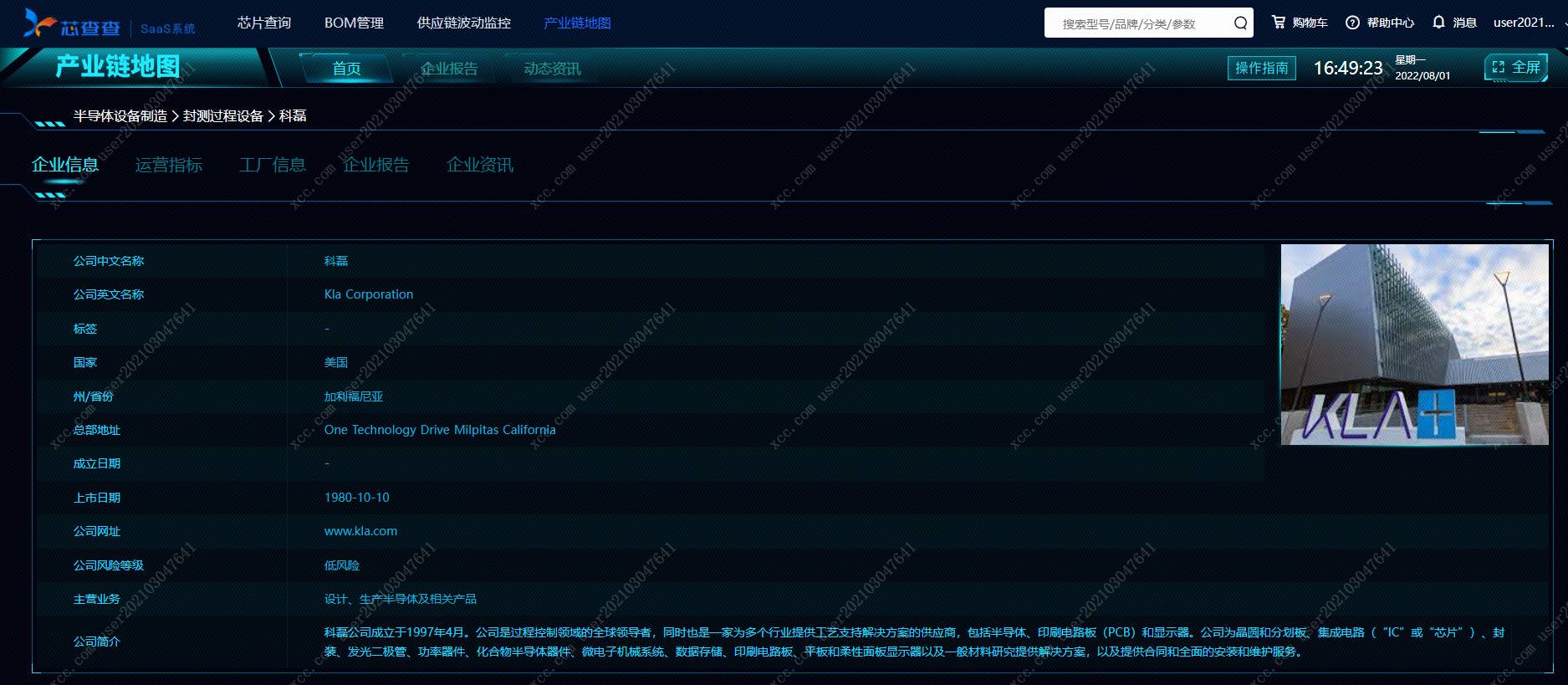This screenshot has height=685, width=1568.
Task: Select 企业信息 section tab
Action: [65, 165]
